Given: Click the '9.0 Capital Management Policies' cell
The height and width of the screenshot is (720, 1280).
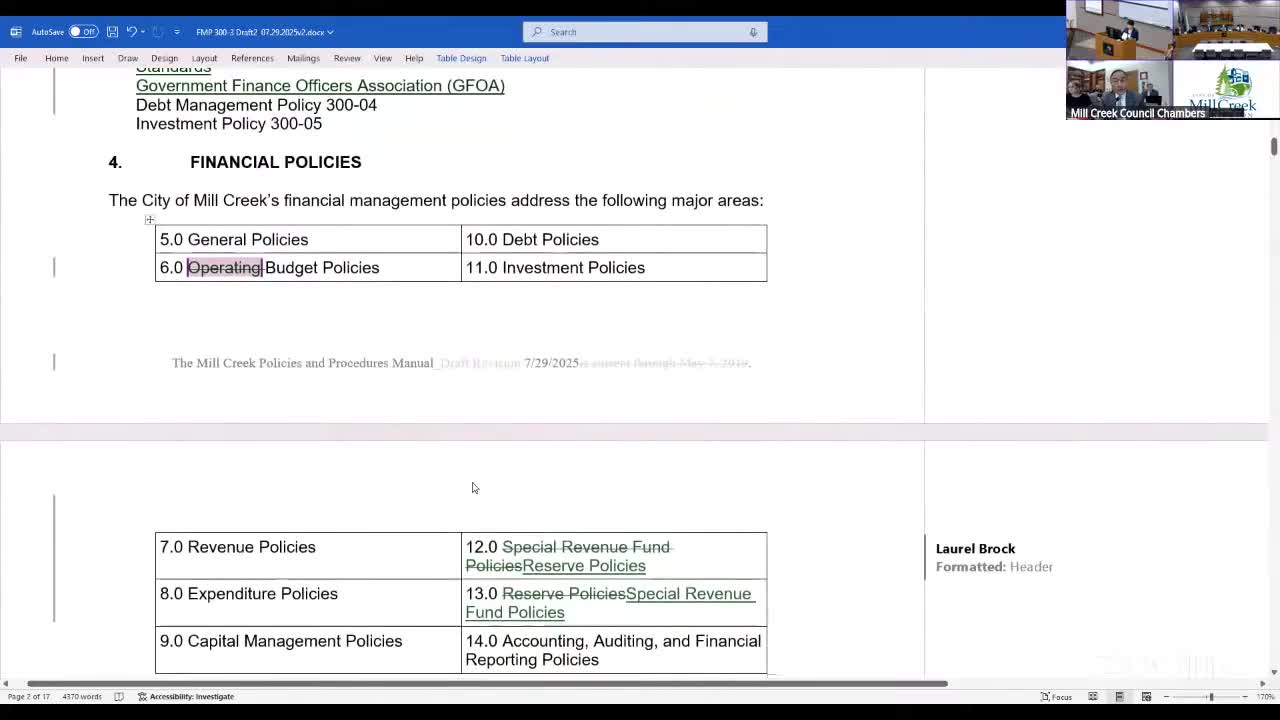Looking at the screenshot, I should (308, 650).
